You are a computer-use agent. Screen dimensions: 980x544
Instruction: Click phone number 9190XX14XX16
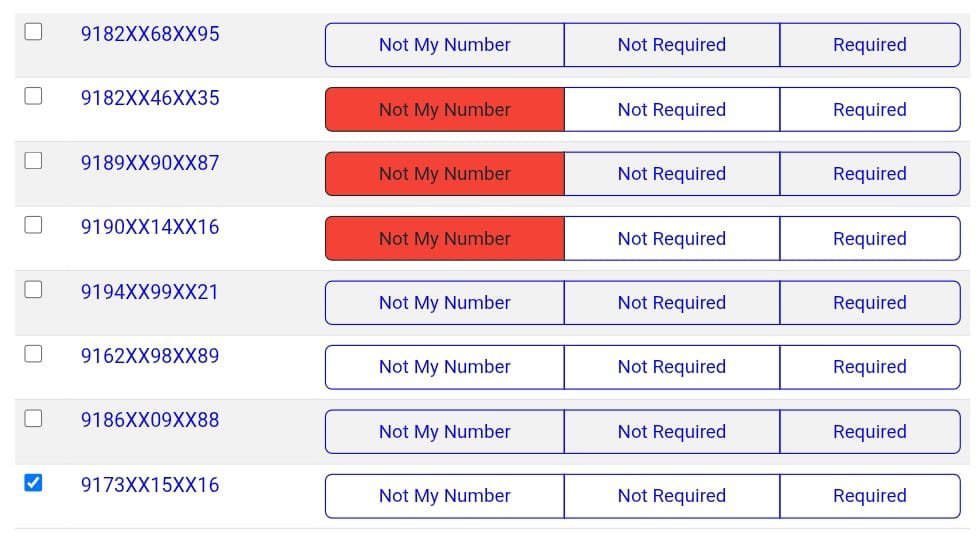coord(150,227)
